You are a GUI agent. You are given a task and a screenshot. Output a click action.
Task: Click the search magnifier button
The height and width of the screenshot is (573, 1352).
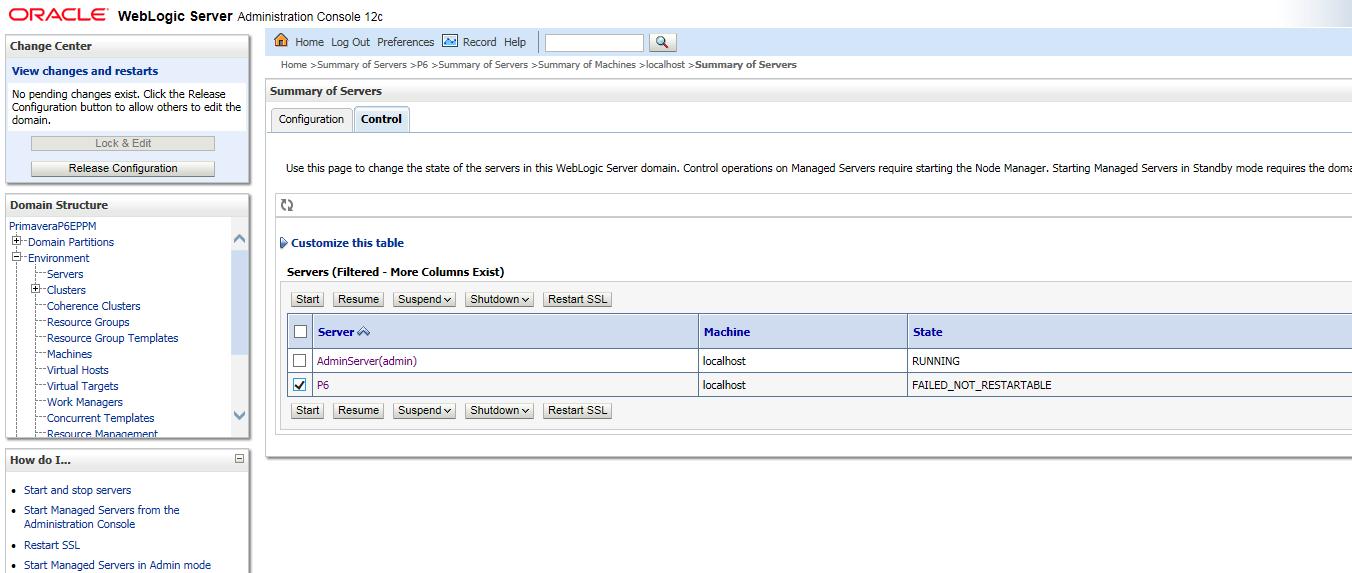pos(663,42)
